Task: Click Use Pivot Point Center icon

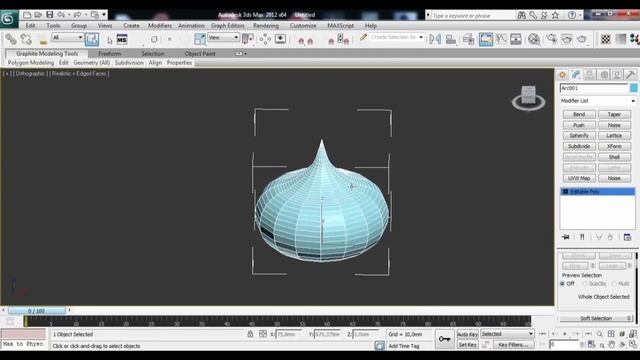Action: [x=248, y=39]
